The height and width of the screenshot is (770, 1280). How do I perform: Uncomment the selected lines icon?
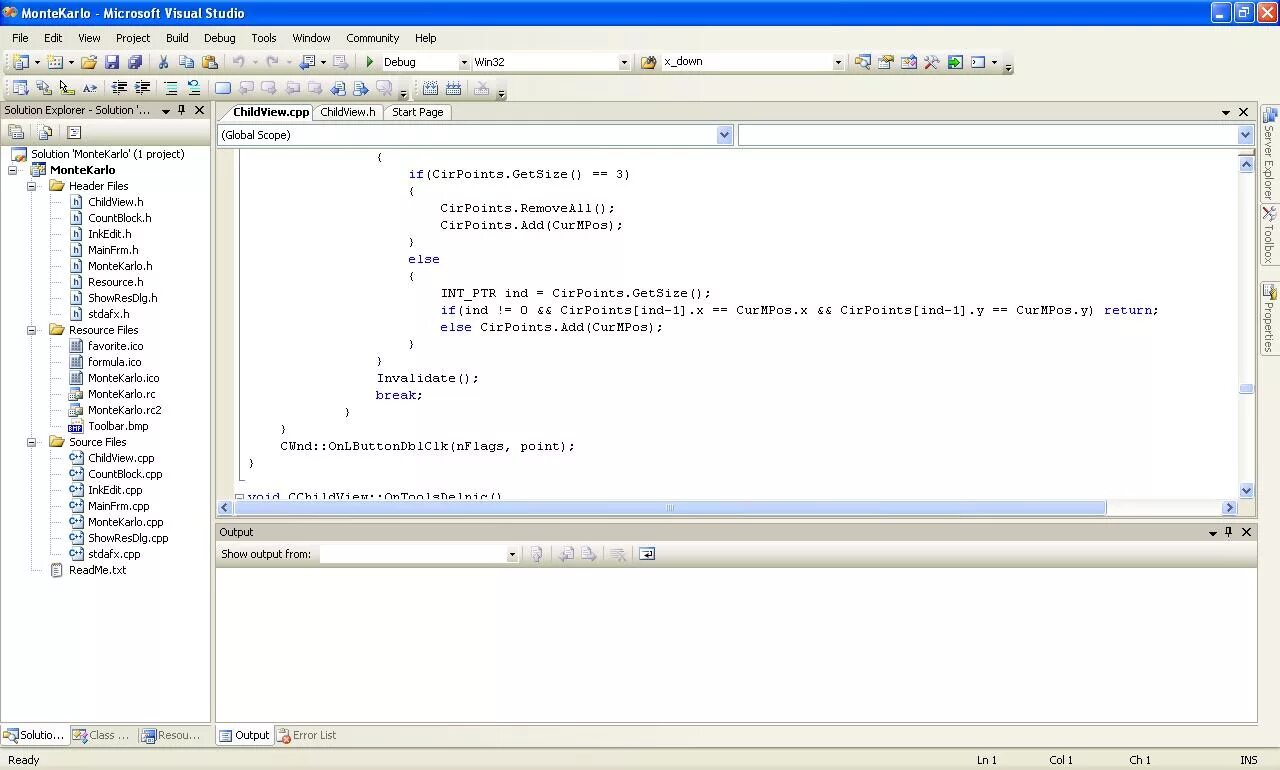pos(193,88)
